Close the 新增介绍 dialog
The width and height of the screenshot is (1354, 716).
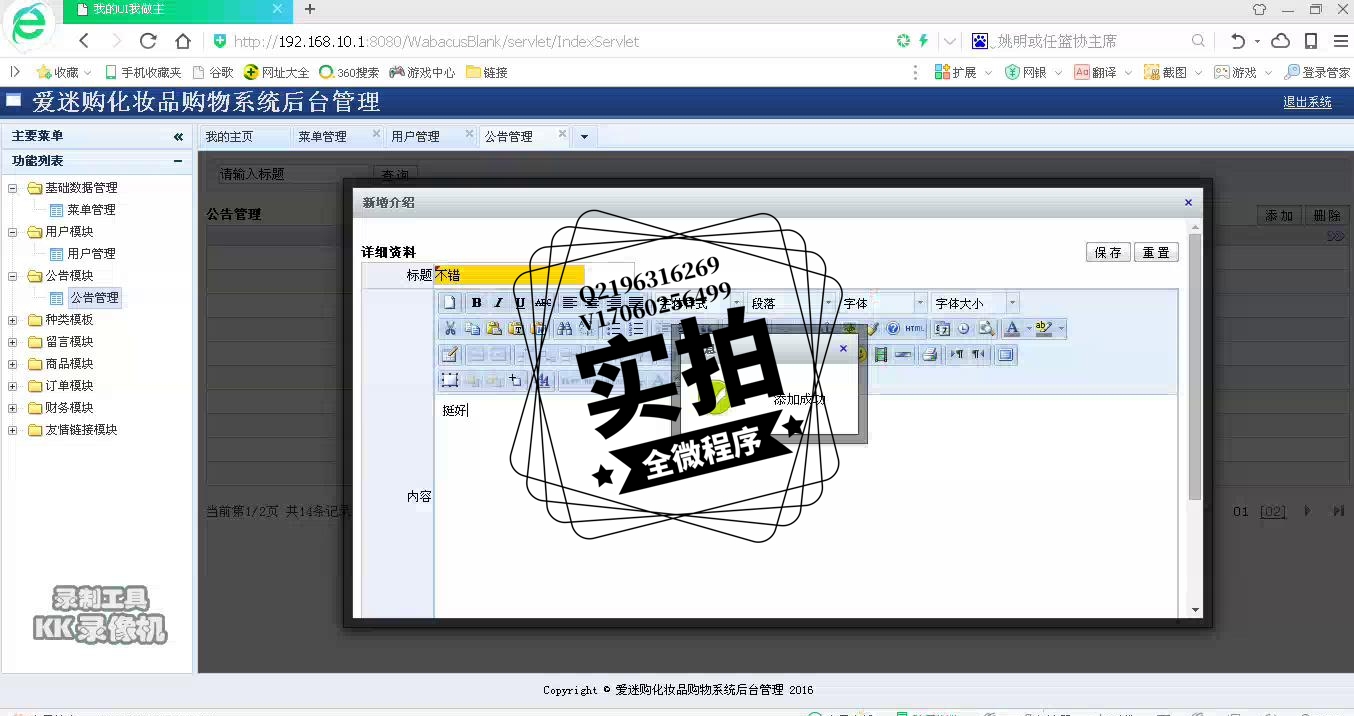[x=1188, y=202]
